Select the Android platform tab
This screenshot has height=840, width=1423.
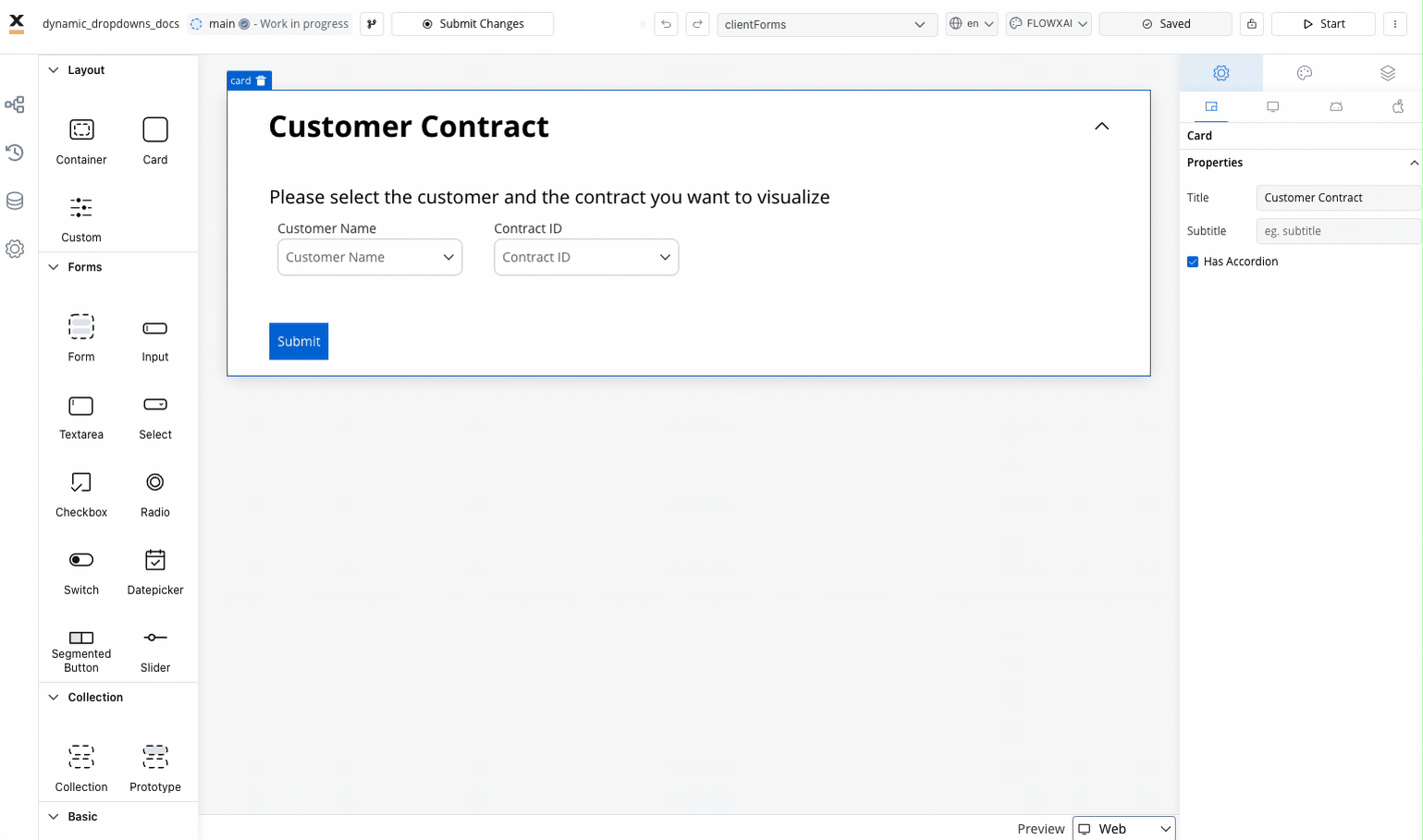[x=1336, y=107]
